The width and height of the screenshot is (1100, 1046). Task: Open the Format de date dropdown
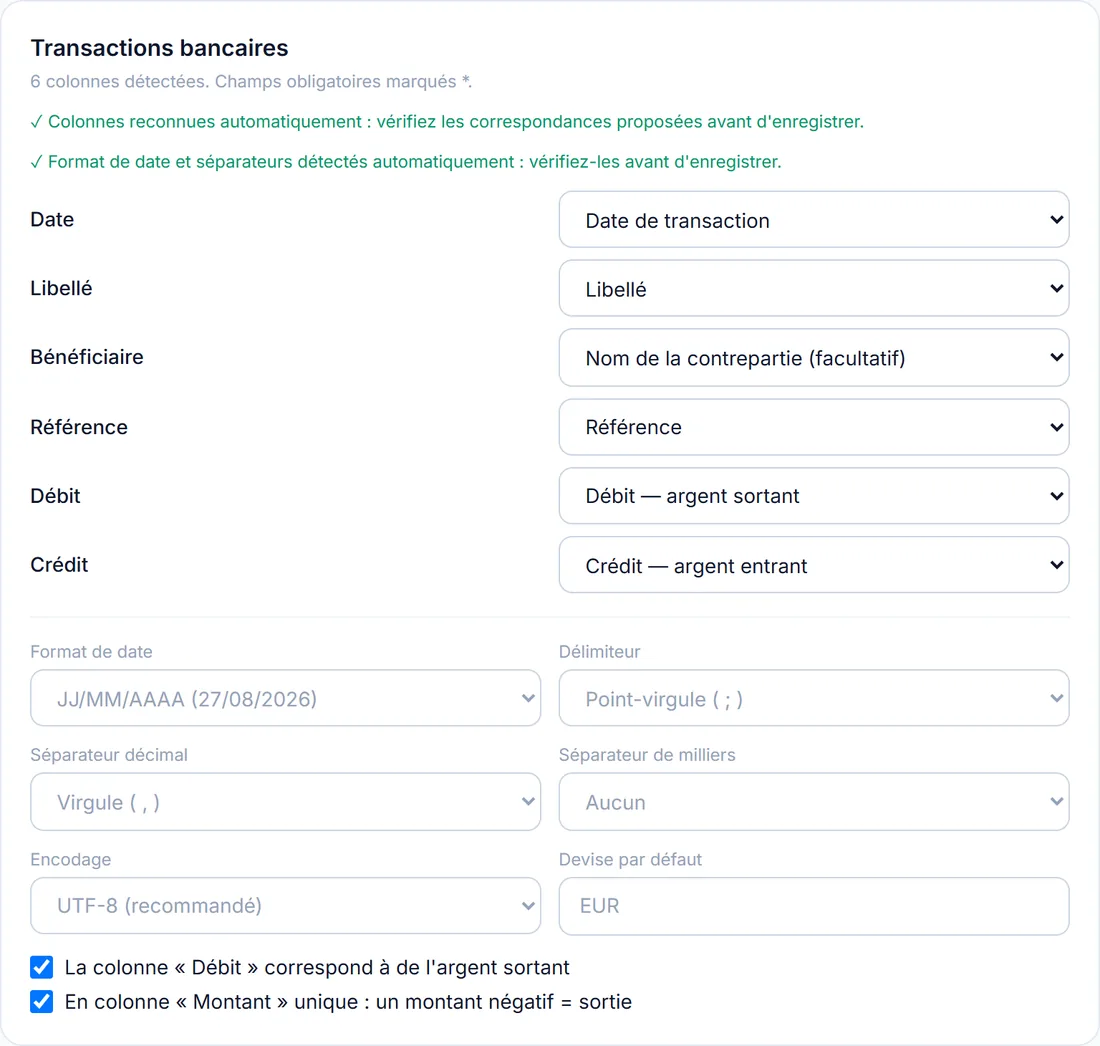(286, 698)
